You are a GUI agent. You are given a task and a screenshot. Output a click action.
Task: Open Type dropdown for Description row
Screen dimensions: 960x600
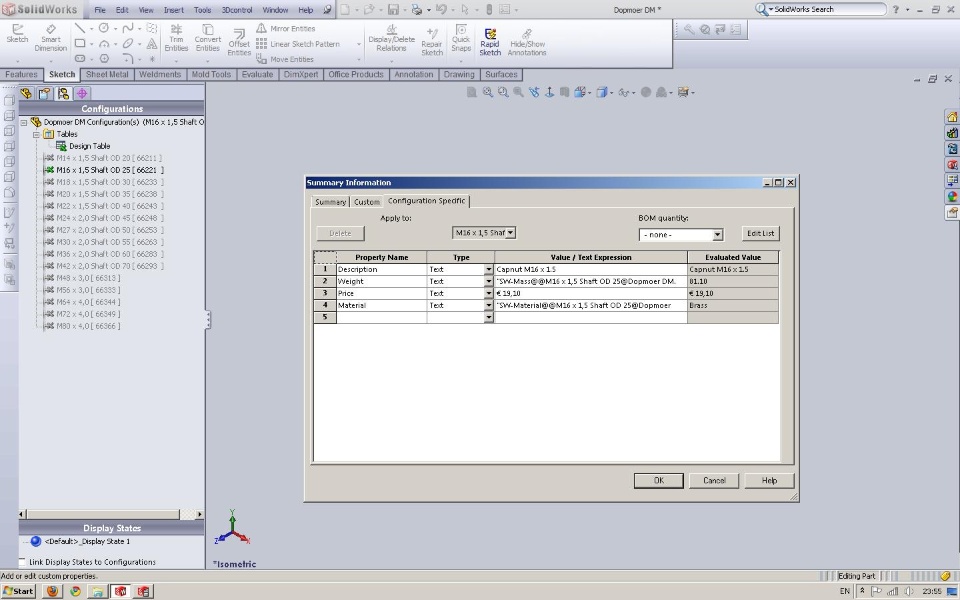[x=489, y=269]
